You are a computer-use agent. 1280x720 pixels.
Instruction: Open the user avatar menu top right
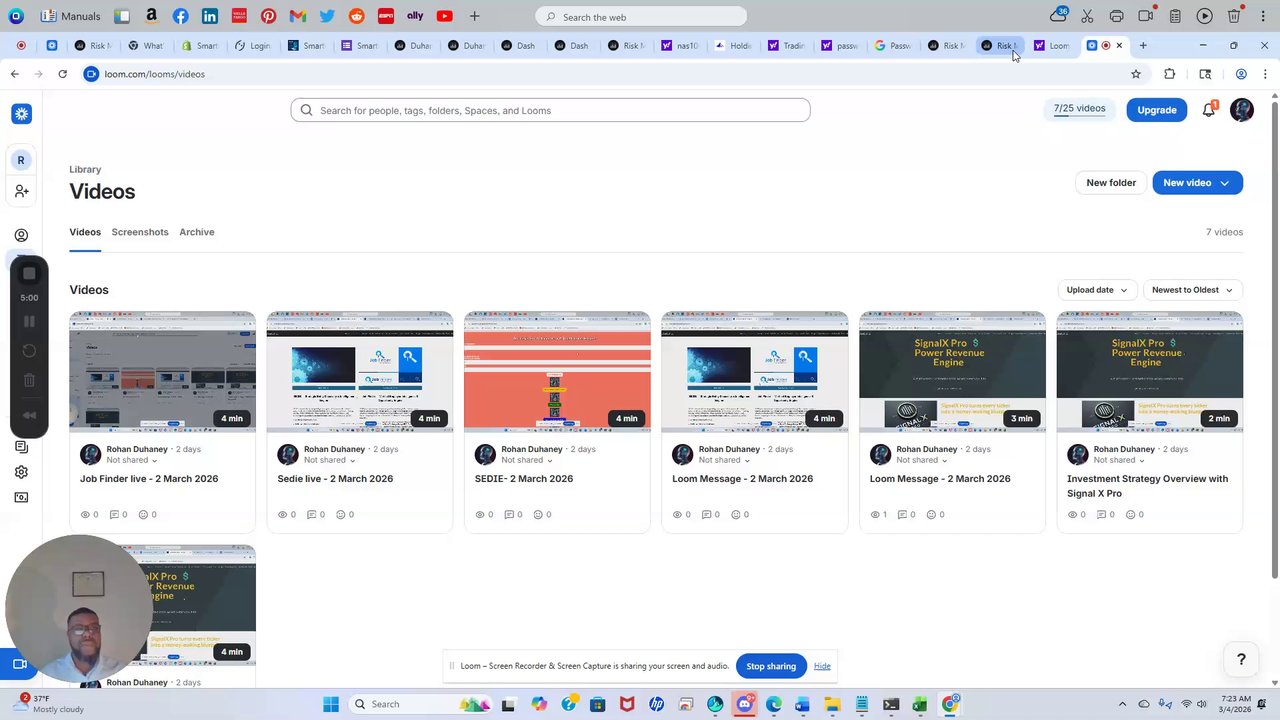click(x=1242, y=110)
